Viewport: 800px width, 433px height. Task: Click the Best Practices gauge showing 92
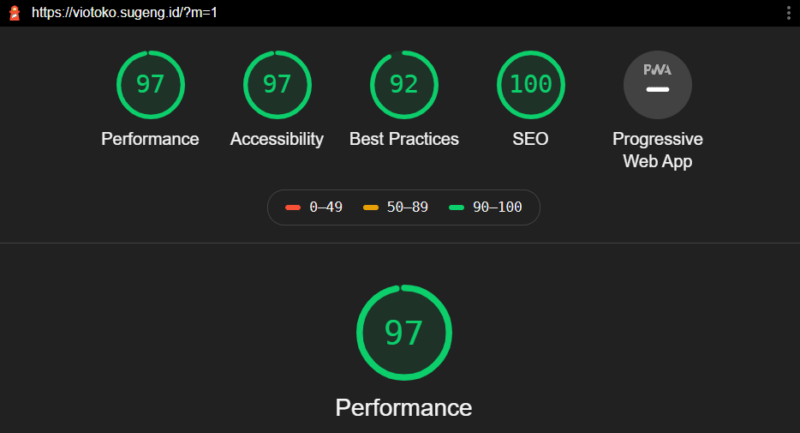click(x=404, y=84)
